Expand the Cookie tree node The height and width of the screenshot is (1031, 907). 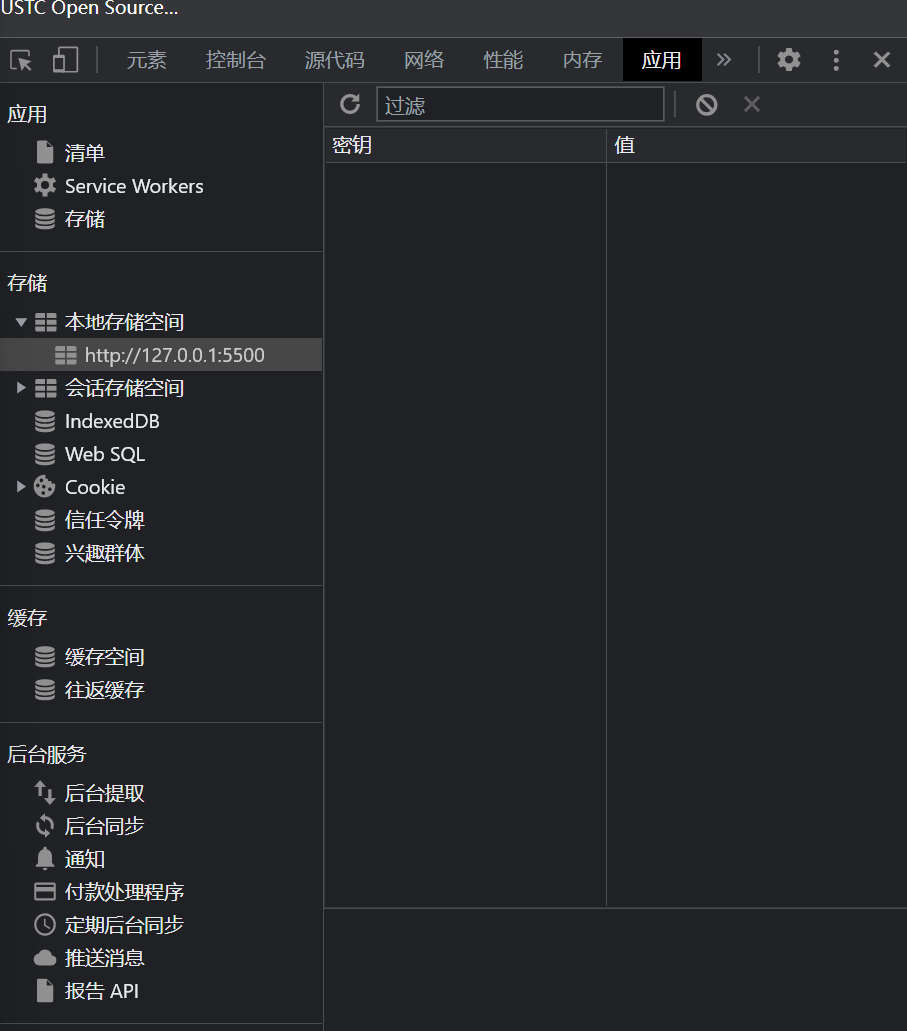21,487
